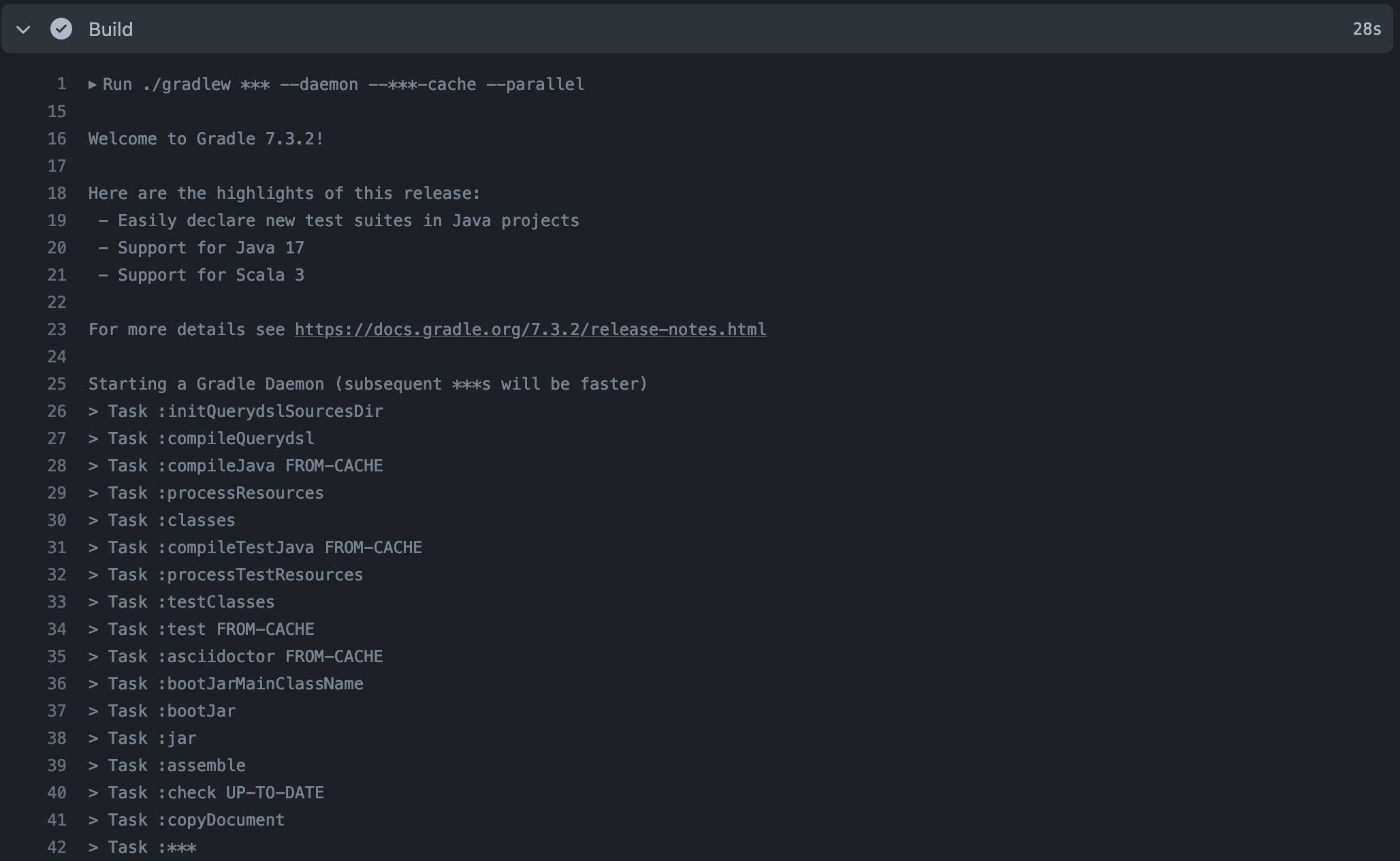Click 'Task :processTestResources' line
Screen dimensions: 1400x861
[x=226, y=575]
